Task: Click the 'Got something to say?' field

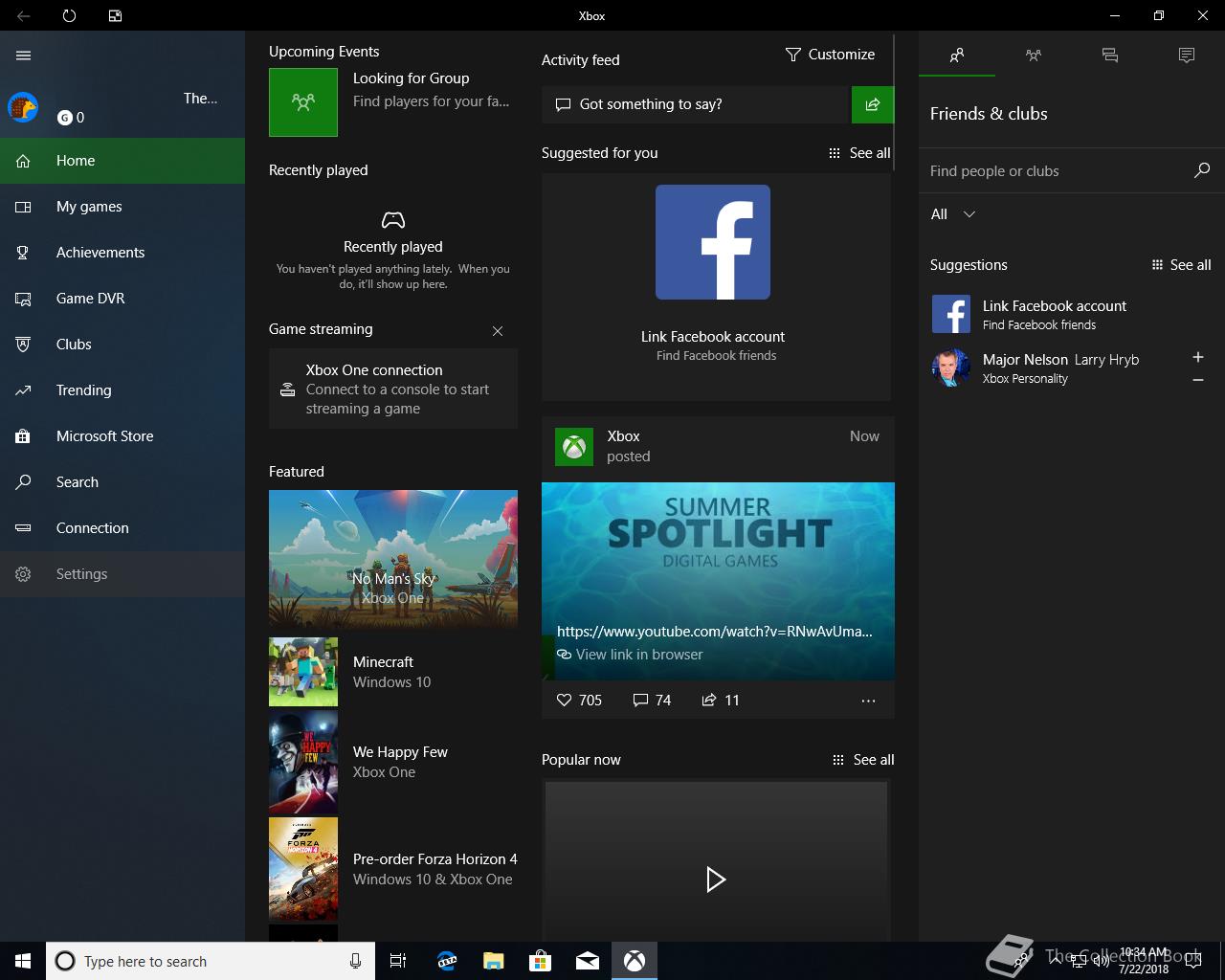Action: pos(697,104)
